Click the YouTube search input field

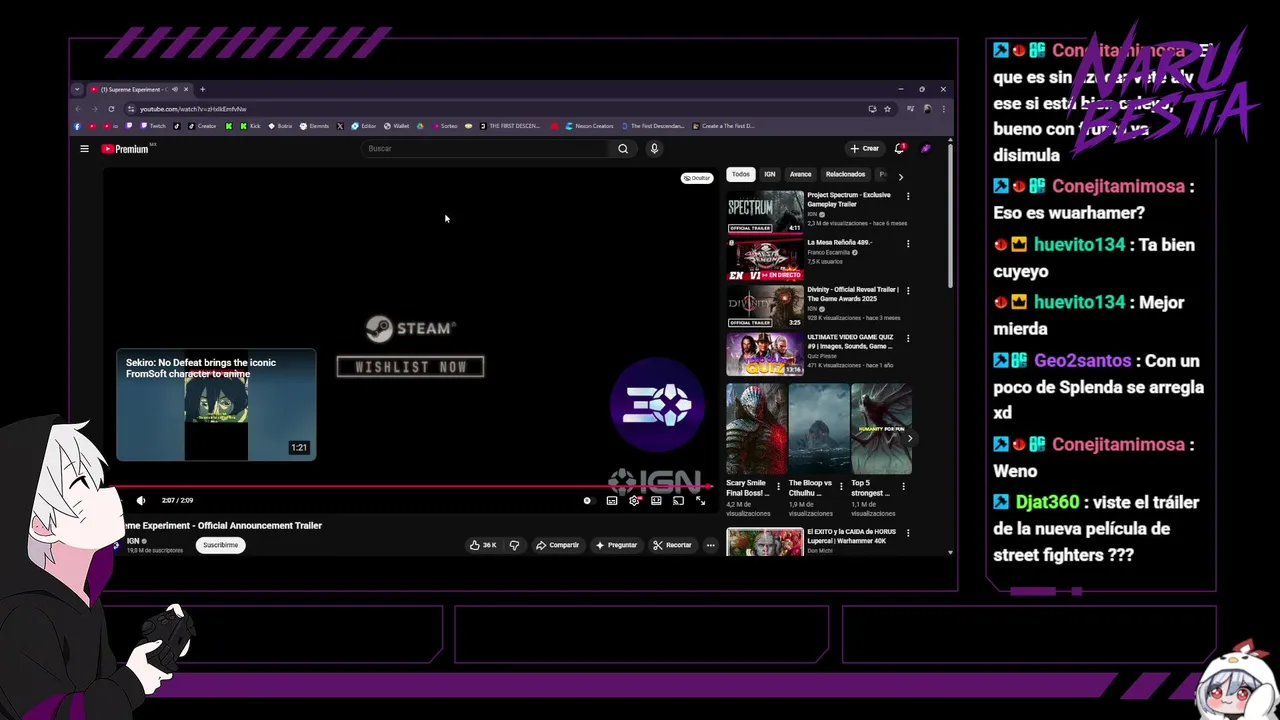pos(485,149)
